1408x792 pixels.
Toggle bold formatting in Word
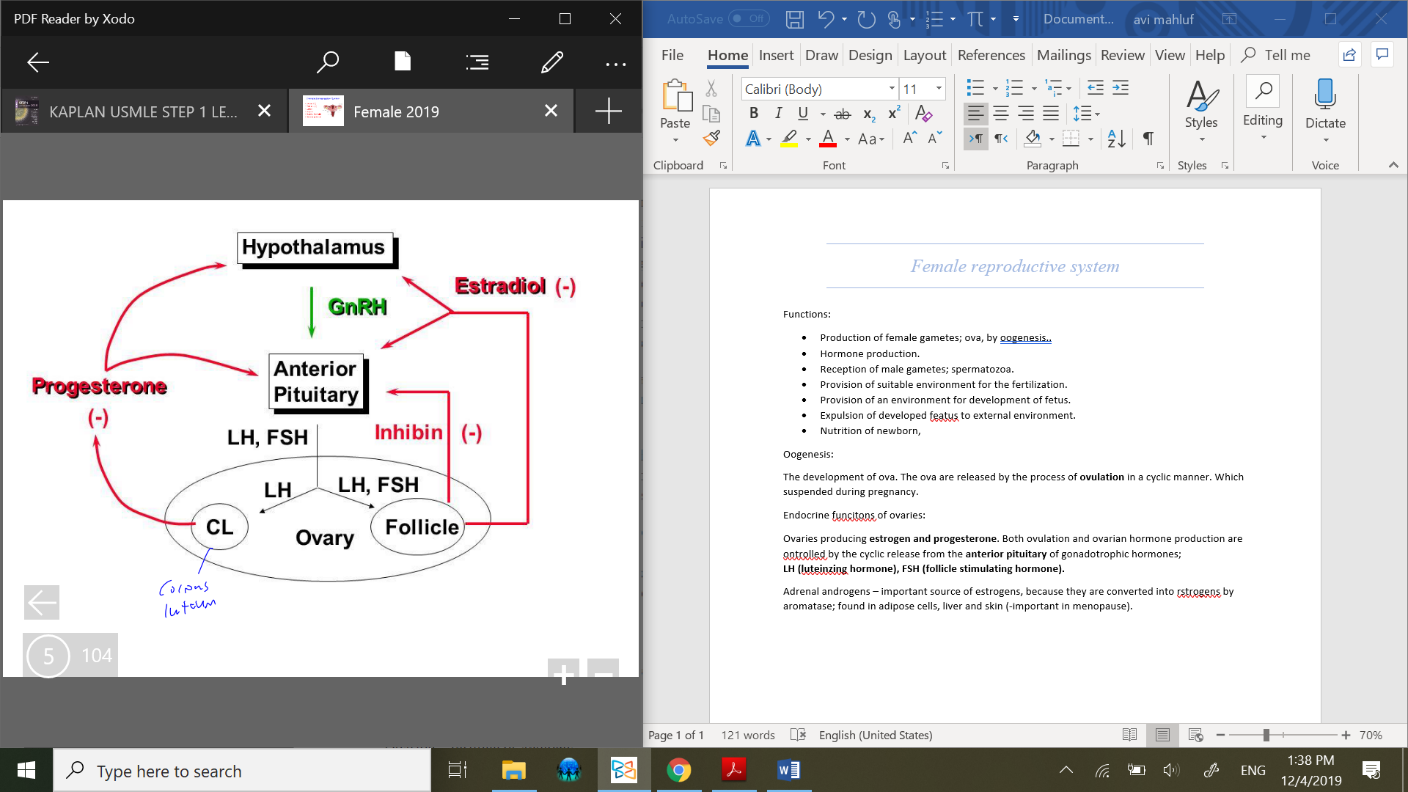click(753, 114)
